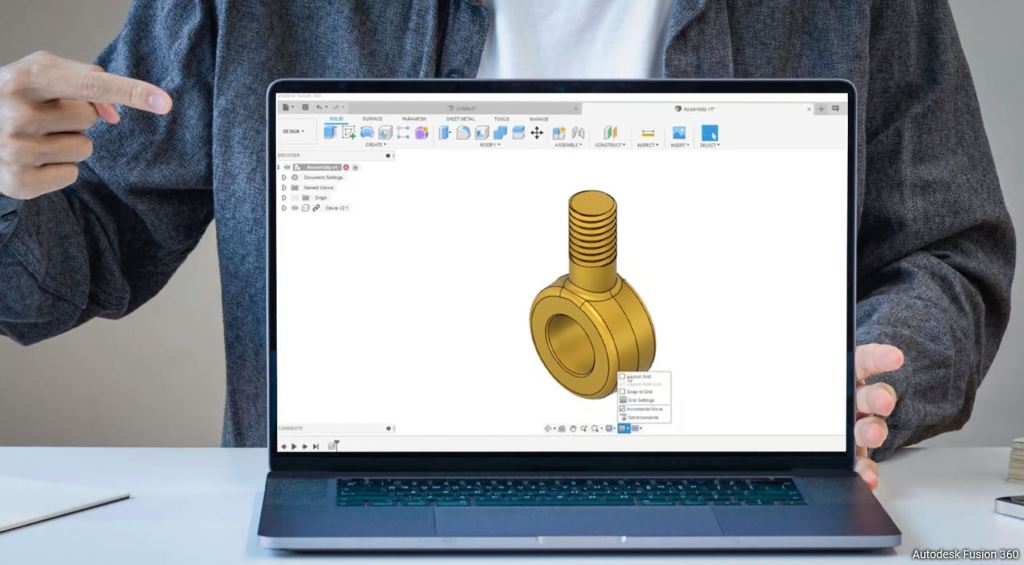Toggle visibility of the Clevis component
The width and height of the screenshot is (1024, 565).
tap(294, 208)
